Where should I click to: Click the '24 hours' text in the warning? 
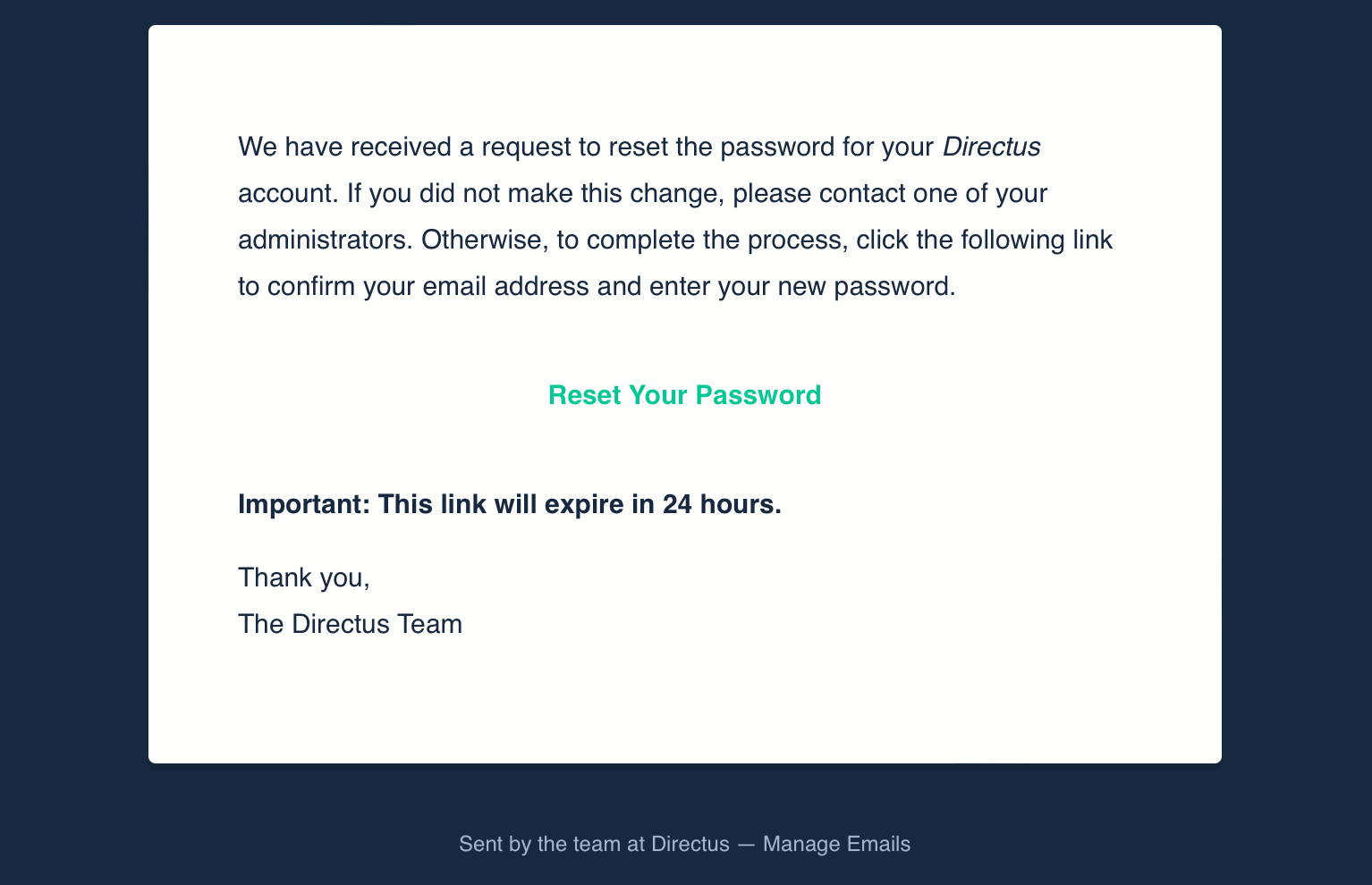click(x=722, y=504)
